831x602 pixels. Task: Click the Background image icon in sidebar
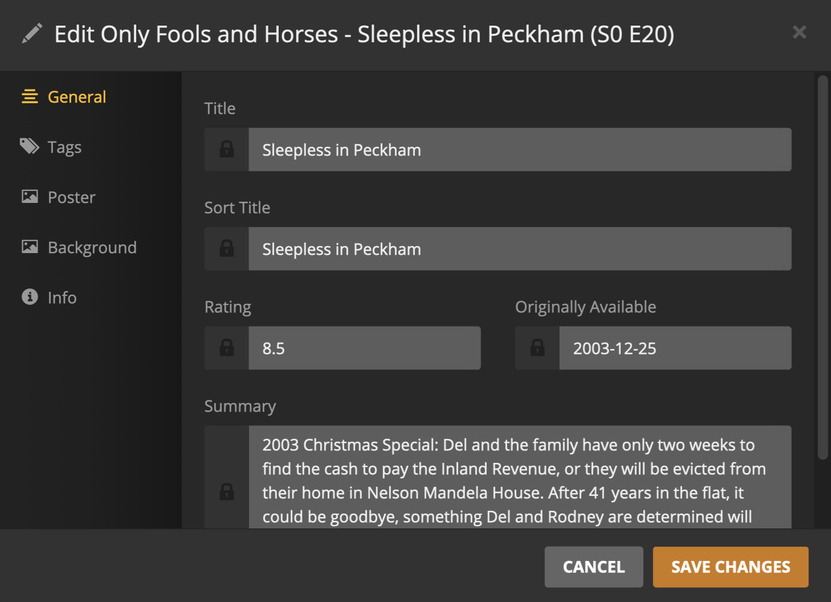(x=30, y=247)
